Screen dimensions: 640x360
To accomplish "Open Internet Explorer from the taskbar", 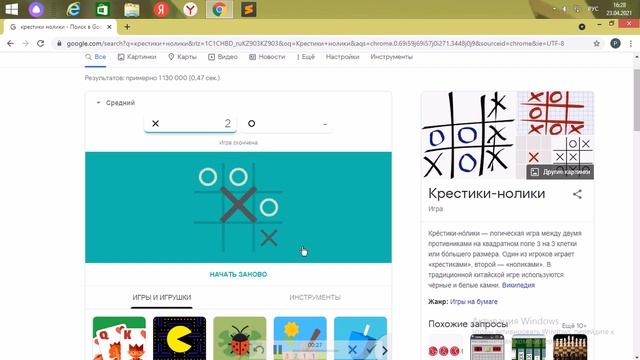I will coord(73,9).
